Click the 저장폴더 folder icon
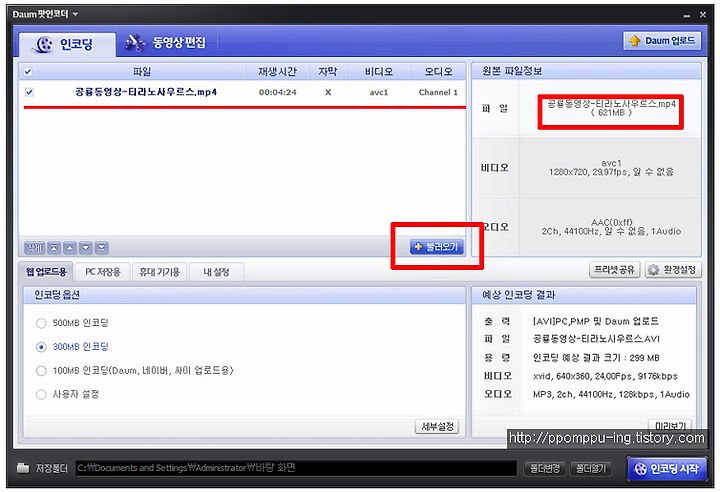The image size is (720, 492). click(23, 468)
